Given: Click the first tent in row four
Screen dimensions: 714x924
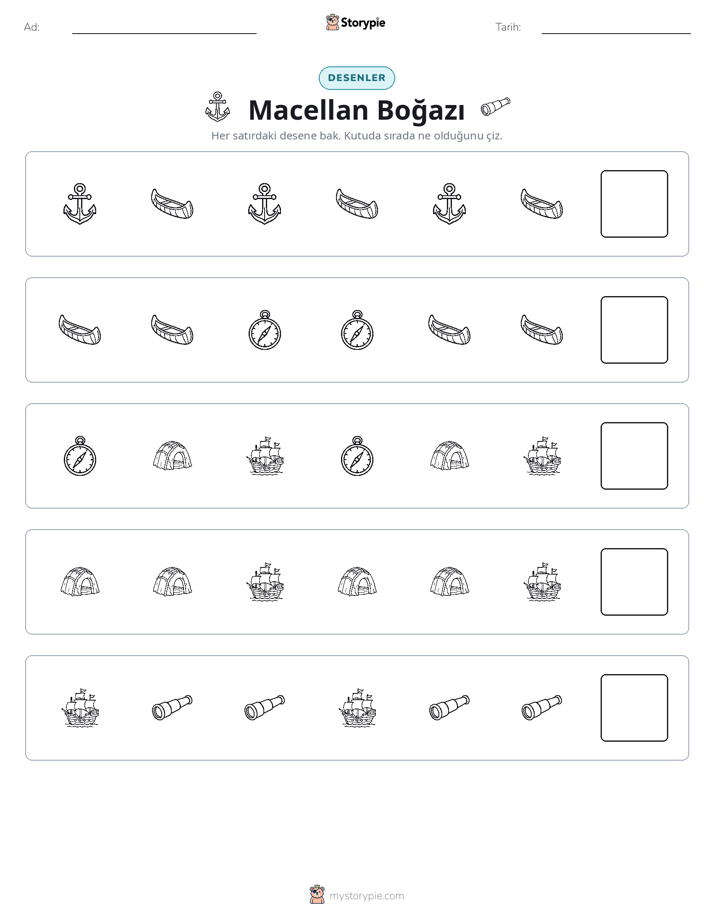Looking at the screenshot, I should [x=80, y=582].
